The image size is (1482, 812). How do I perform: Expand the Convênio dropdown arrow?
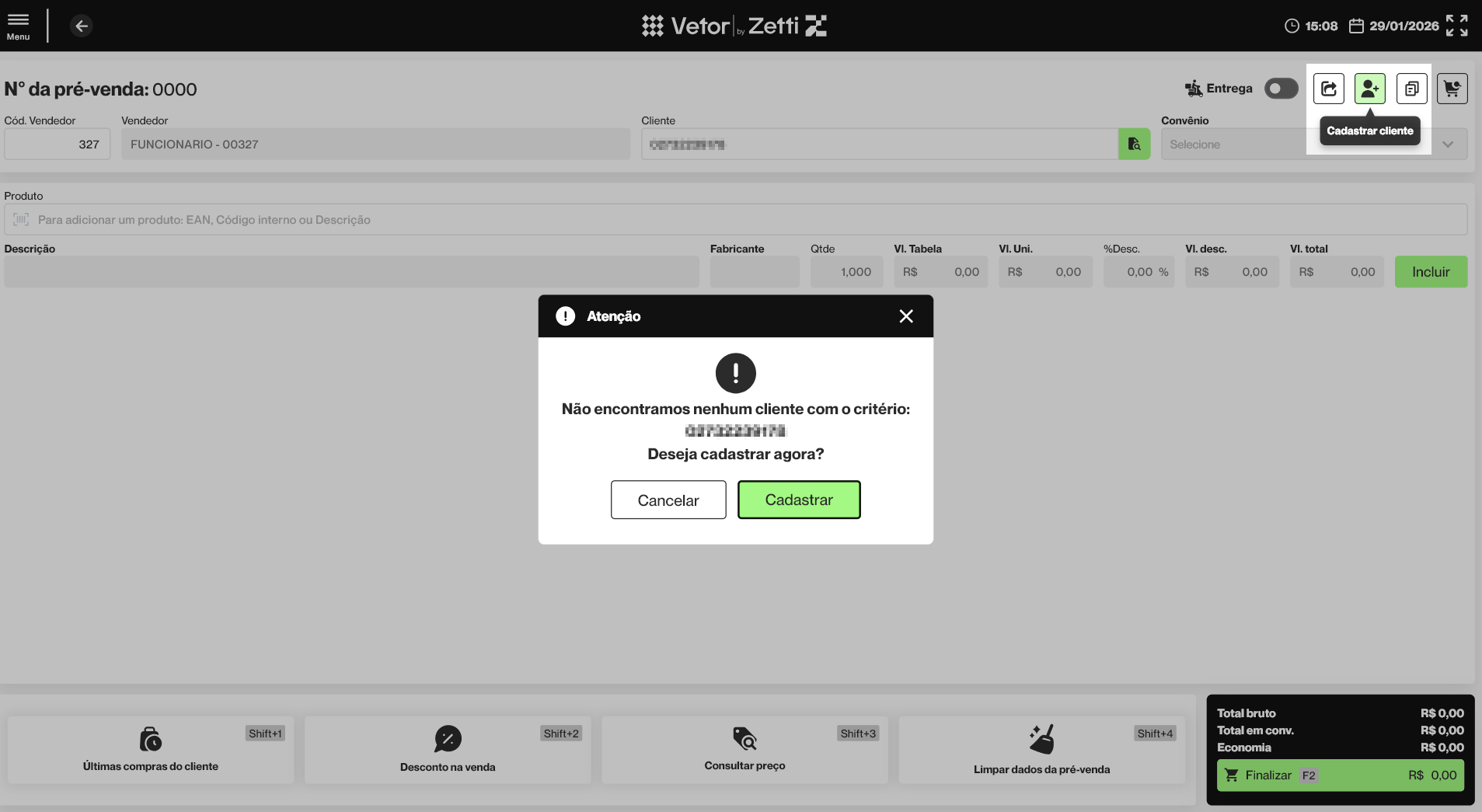(x=1449, y=145)
